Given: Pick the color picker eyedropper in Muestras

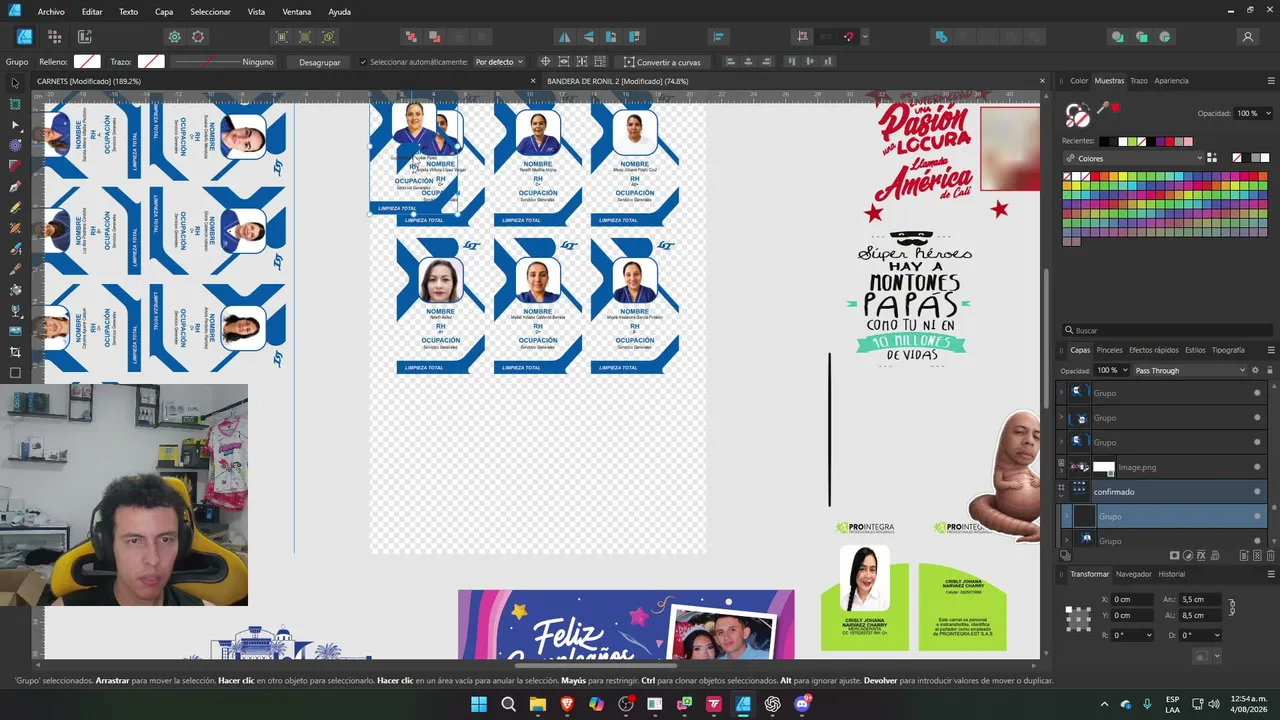Looking at the screenshot, I should point(1102,108).
